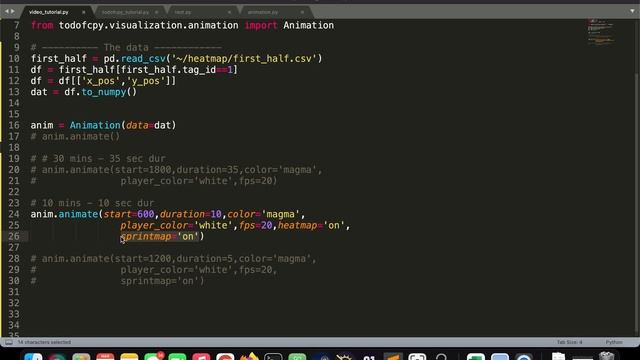Click the '~/heatmap/first_half.csv' string

244,59
